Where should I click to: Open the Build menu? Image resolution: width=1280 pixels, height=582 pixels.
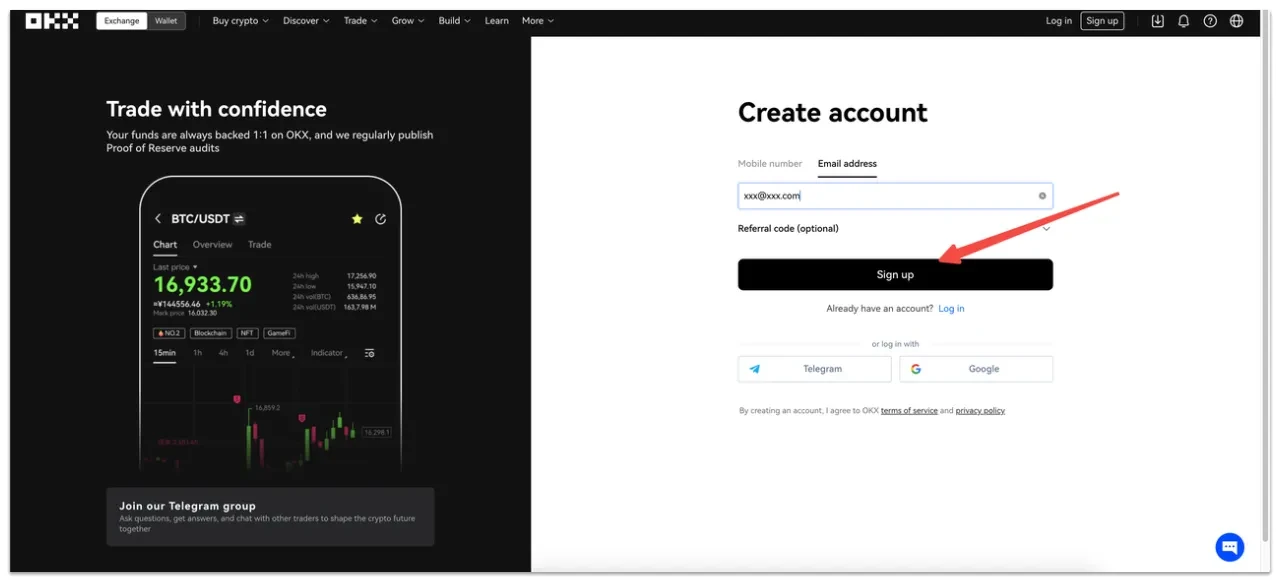[x=454, y=21]
